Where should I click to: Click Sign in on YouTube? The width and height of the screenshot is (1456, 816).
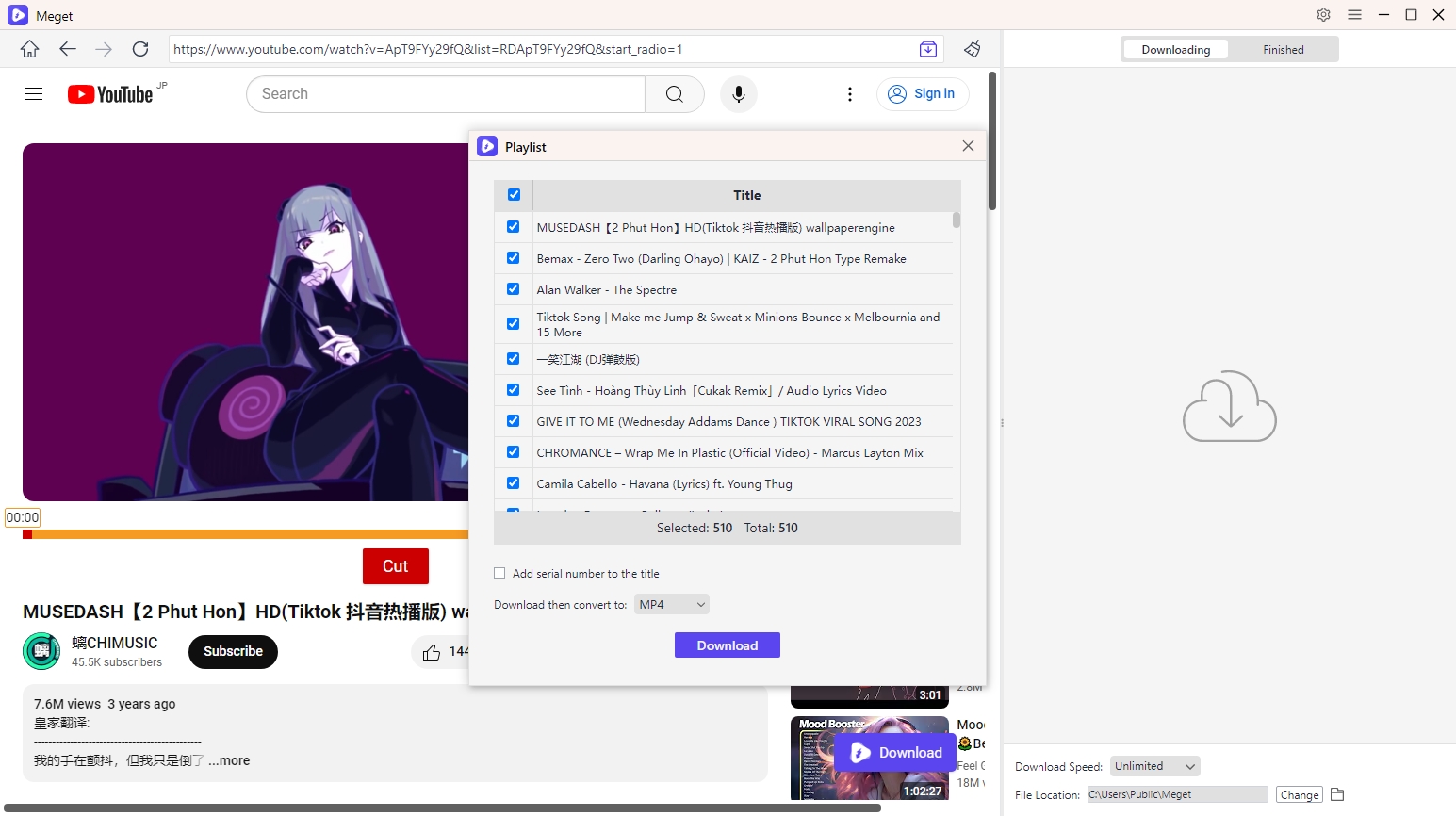point(923,94)
